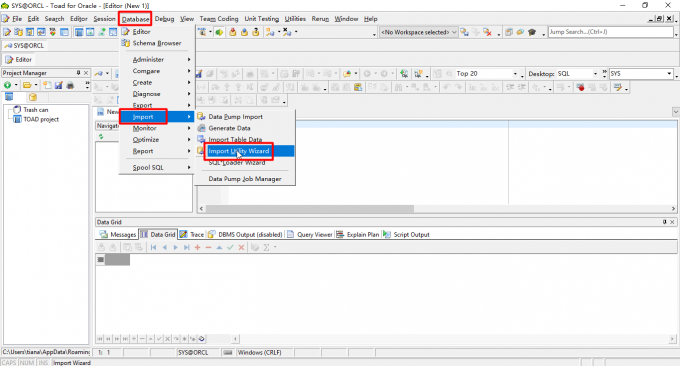Switch to the Script Output tab

pyautogui.click(x=406, y=235)
